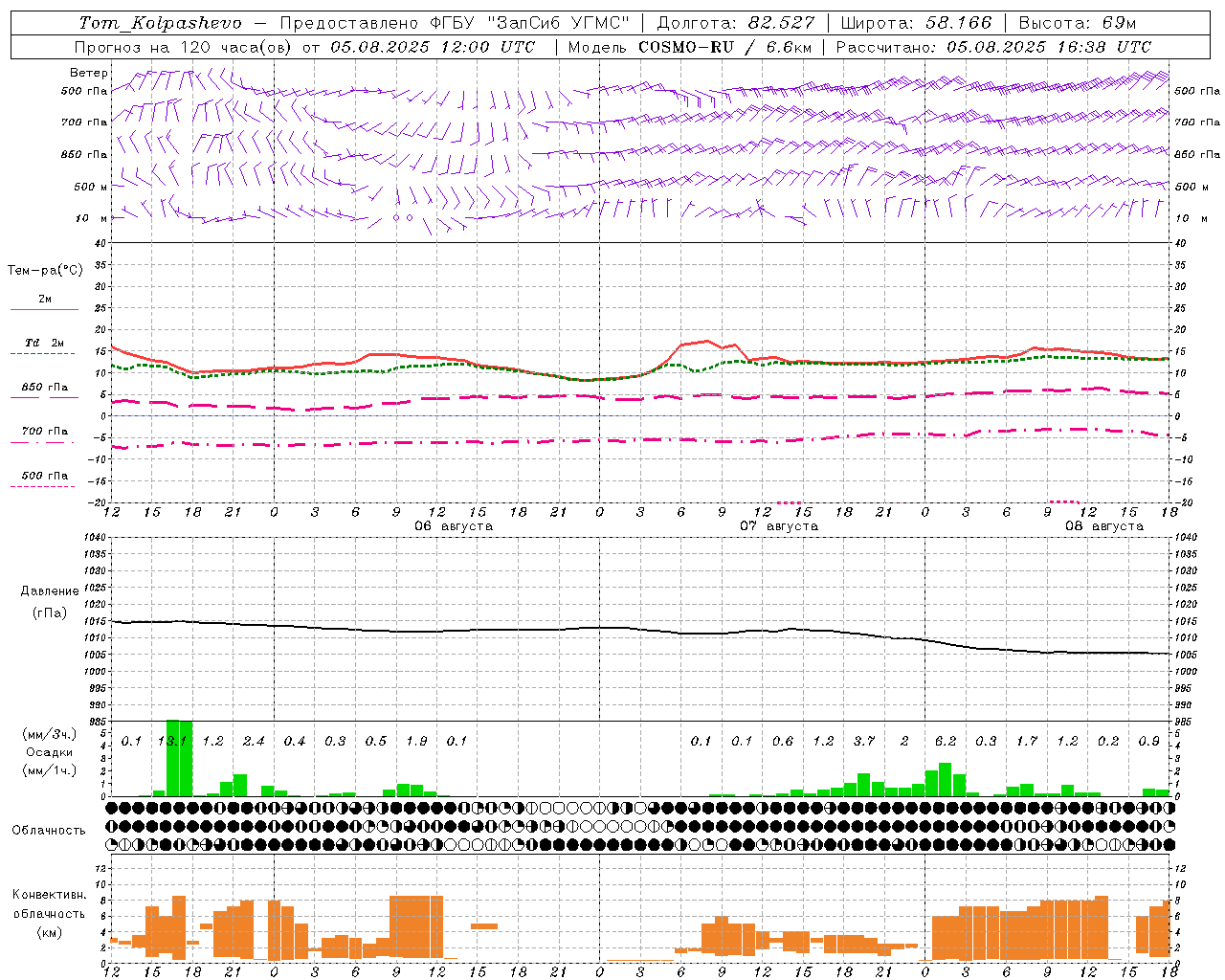Viewport: 1225px width, 980px height.
Task: Click the "Давление" pressure panel label
Action: click(x=50, y=591)
